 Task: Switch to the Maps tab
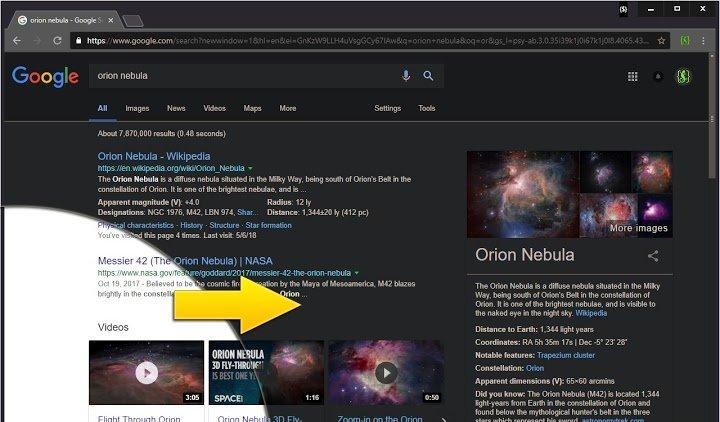point(253,108)
